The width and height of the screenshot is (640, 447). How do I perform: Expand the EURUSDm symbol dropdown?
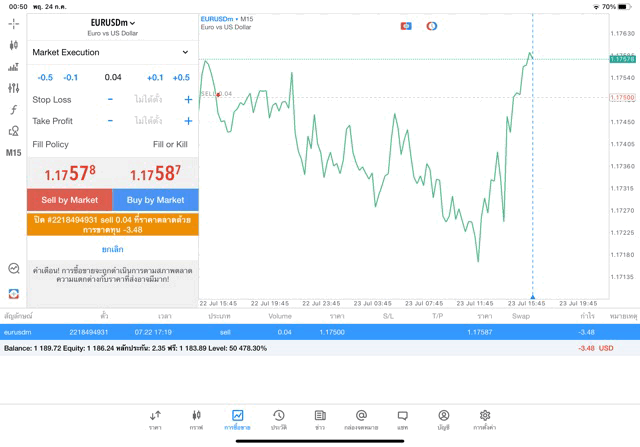(x=112, y=22)
